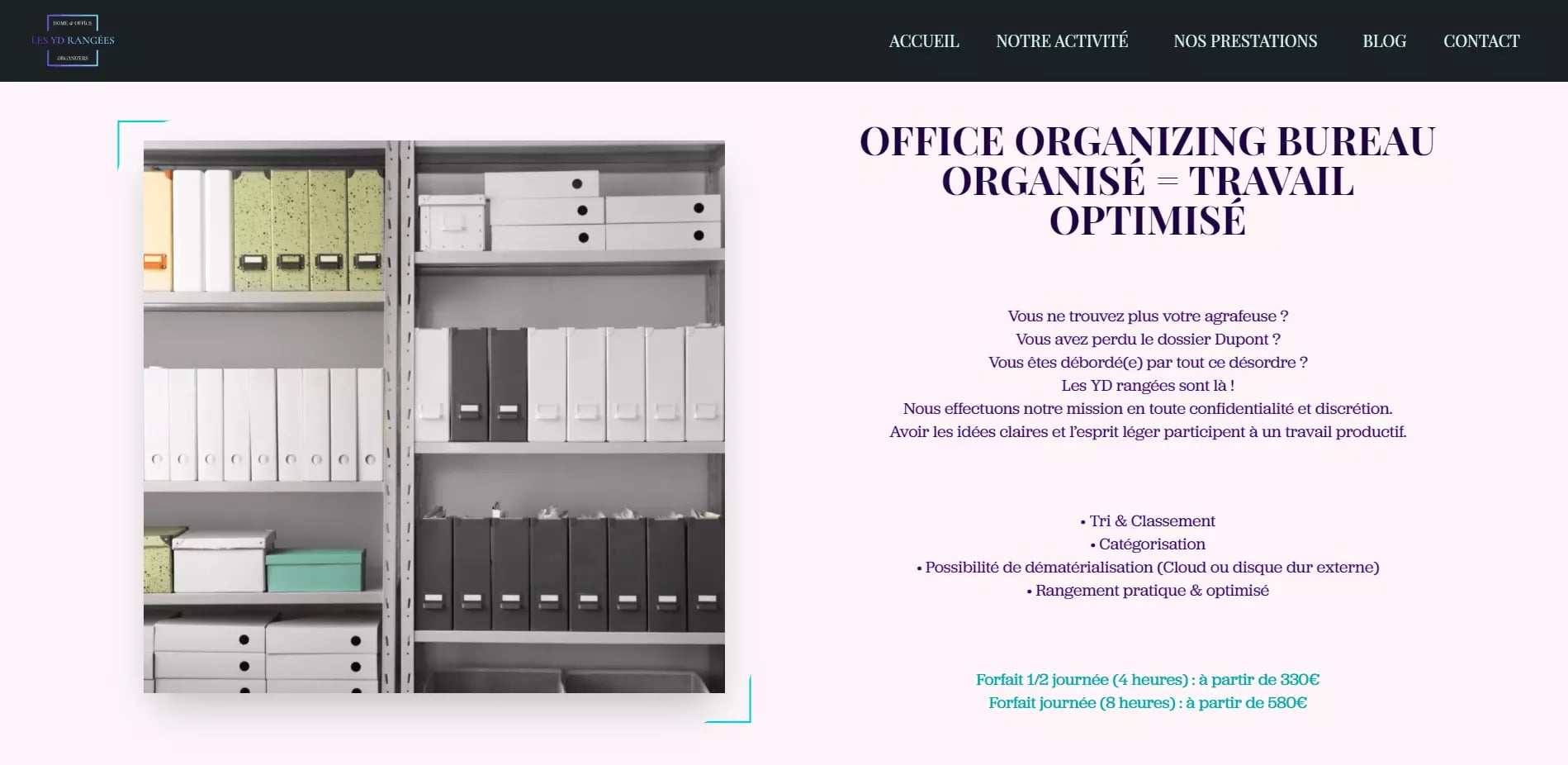Click the "débordé(e) par tout ce désordre" line
This screenshot has height=765, width=1568.
tap(1147, 363)
